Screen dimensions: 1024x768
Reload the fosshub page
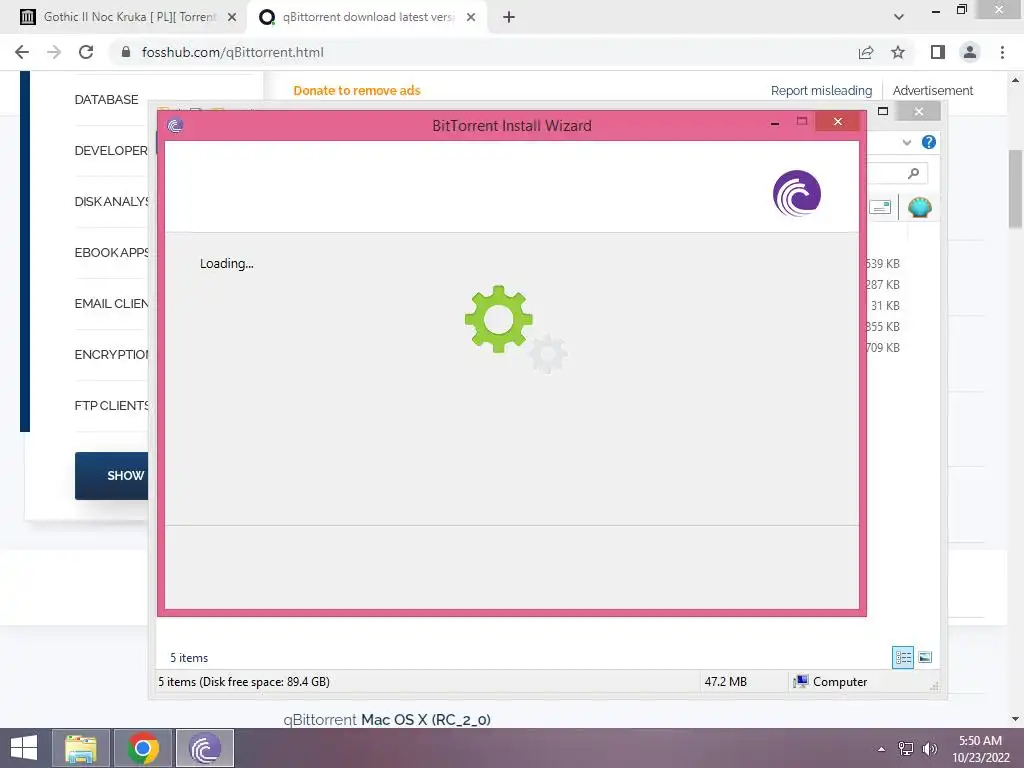(x=86, y=52)
